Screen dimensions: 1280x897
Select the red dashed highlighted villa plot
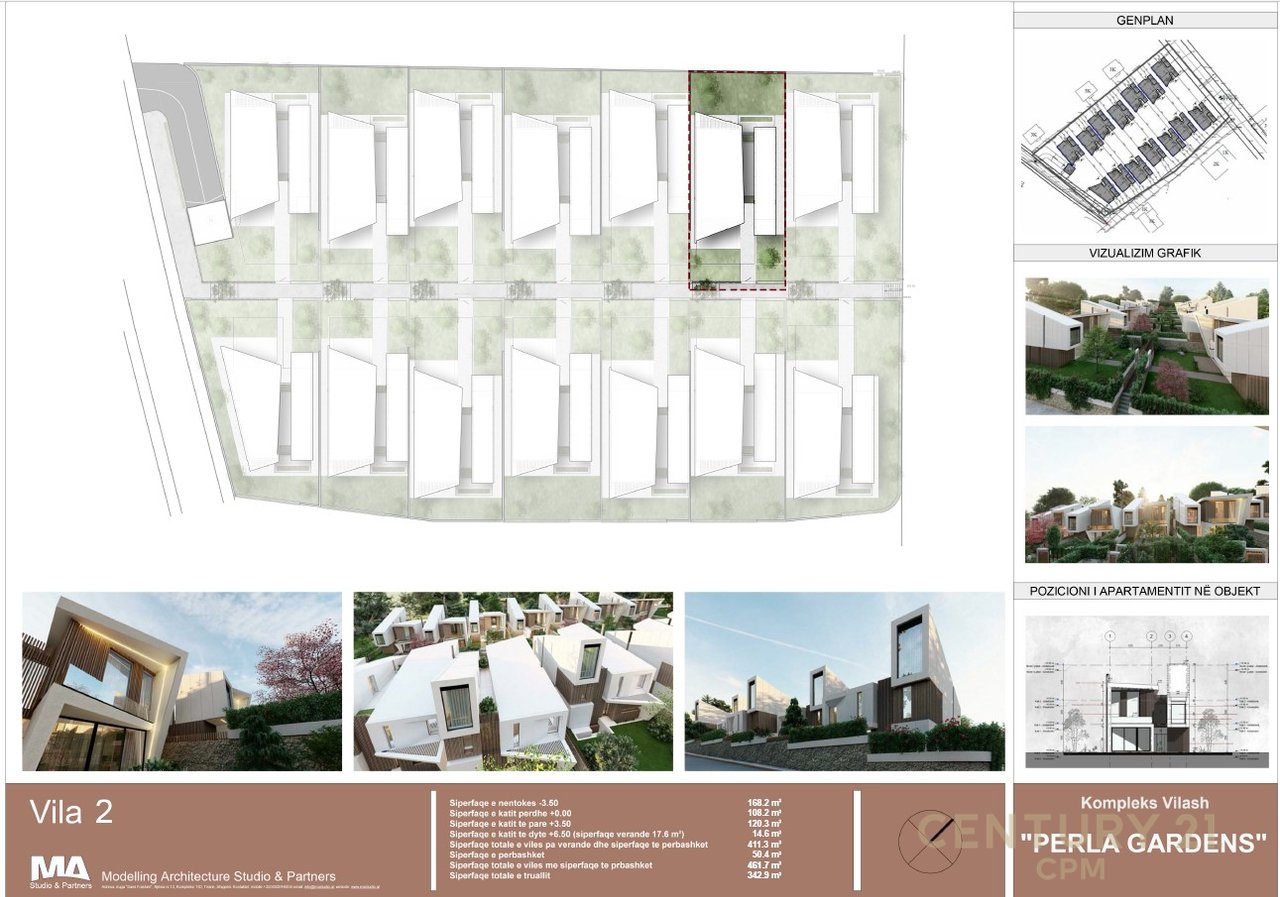pos(737,181)
